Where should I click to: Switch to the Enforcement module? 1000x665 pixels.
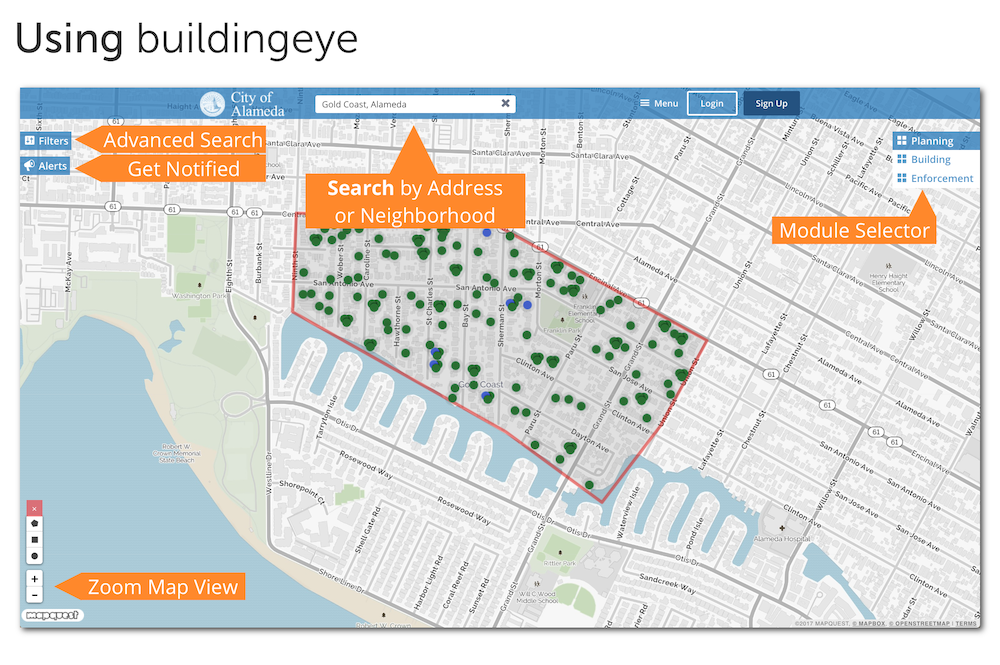(935, 179)
